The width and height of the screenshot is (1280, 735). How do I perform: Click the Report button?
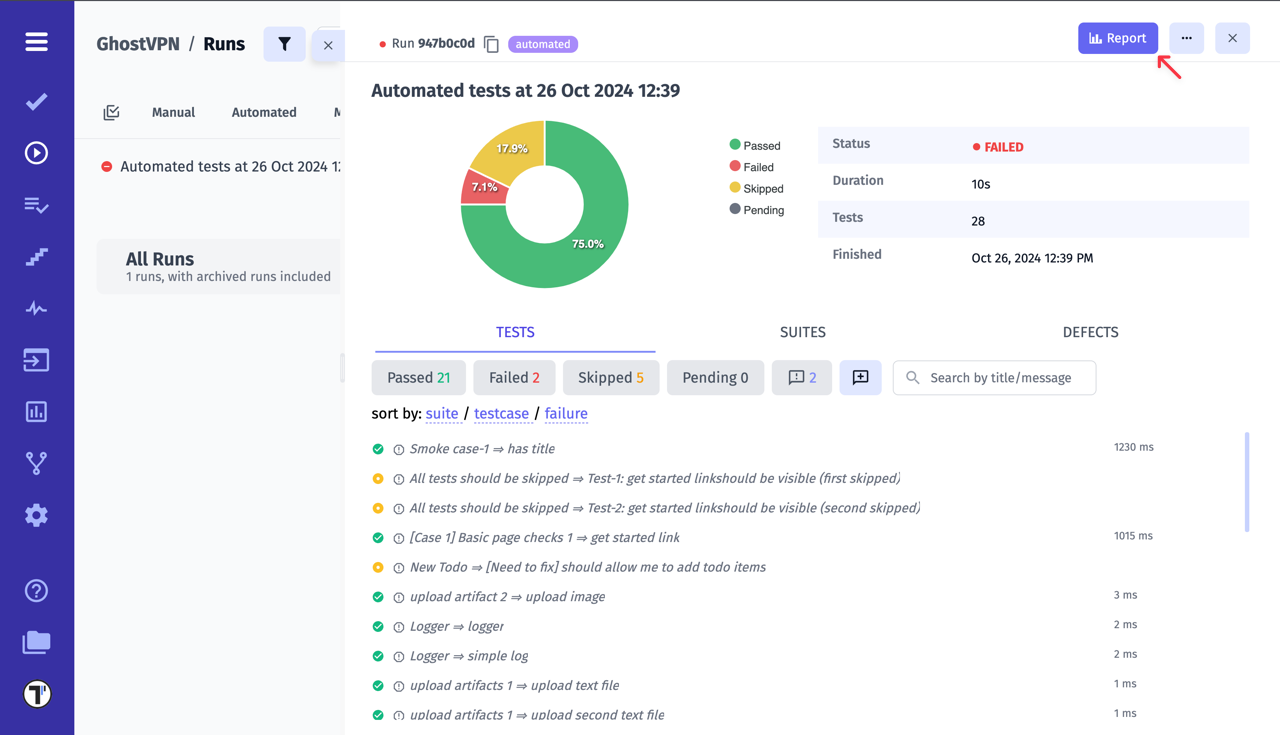(1117, 37)
